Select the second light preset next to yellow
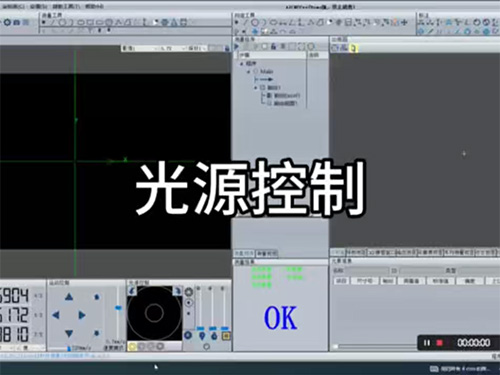 point(142,346)
